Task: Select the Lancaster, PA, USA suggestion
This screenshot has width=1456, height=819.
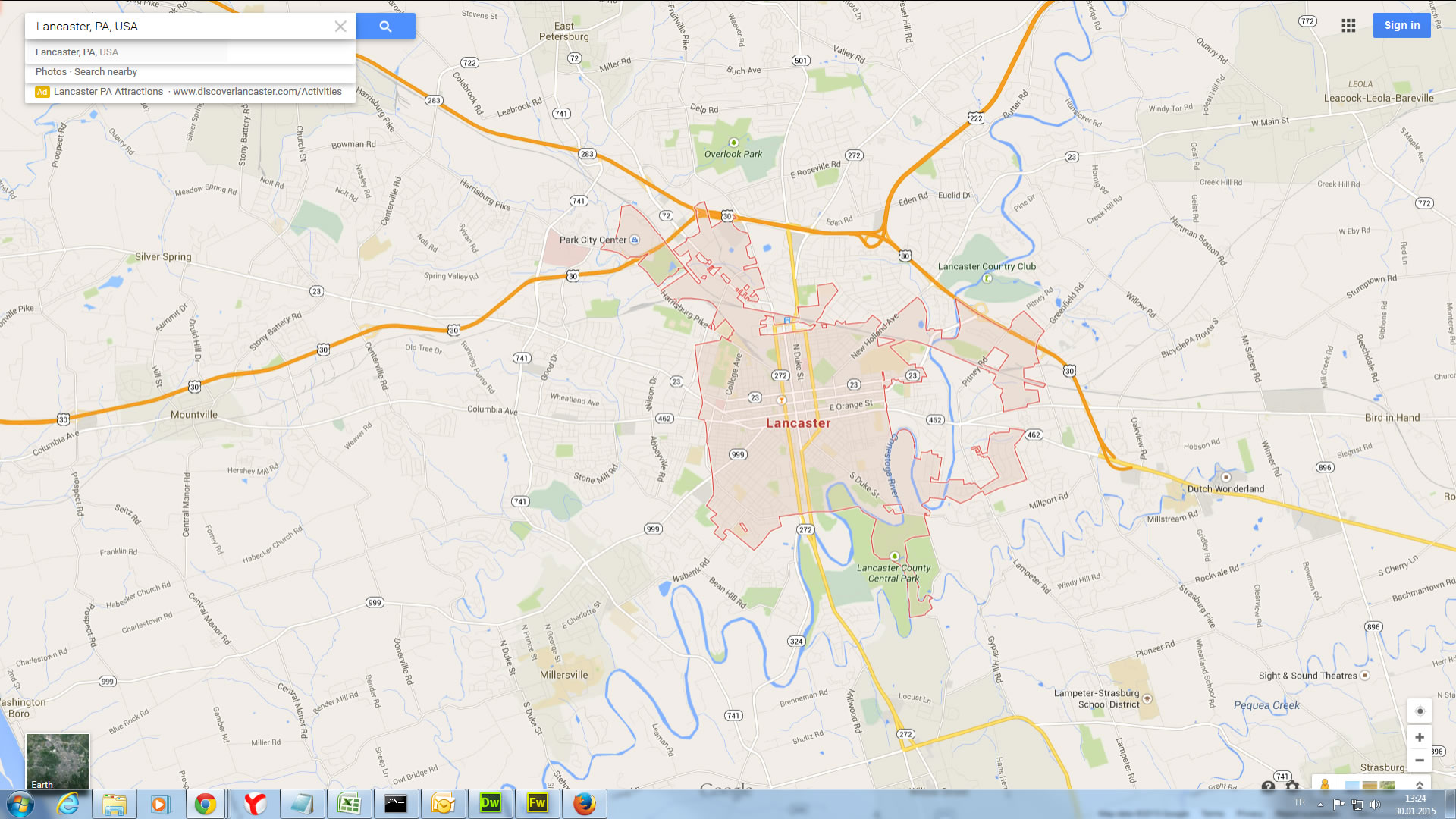Action: tap(77, 52)
